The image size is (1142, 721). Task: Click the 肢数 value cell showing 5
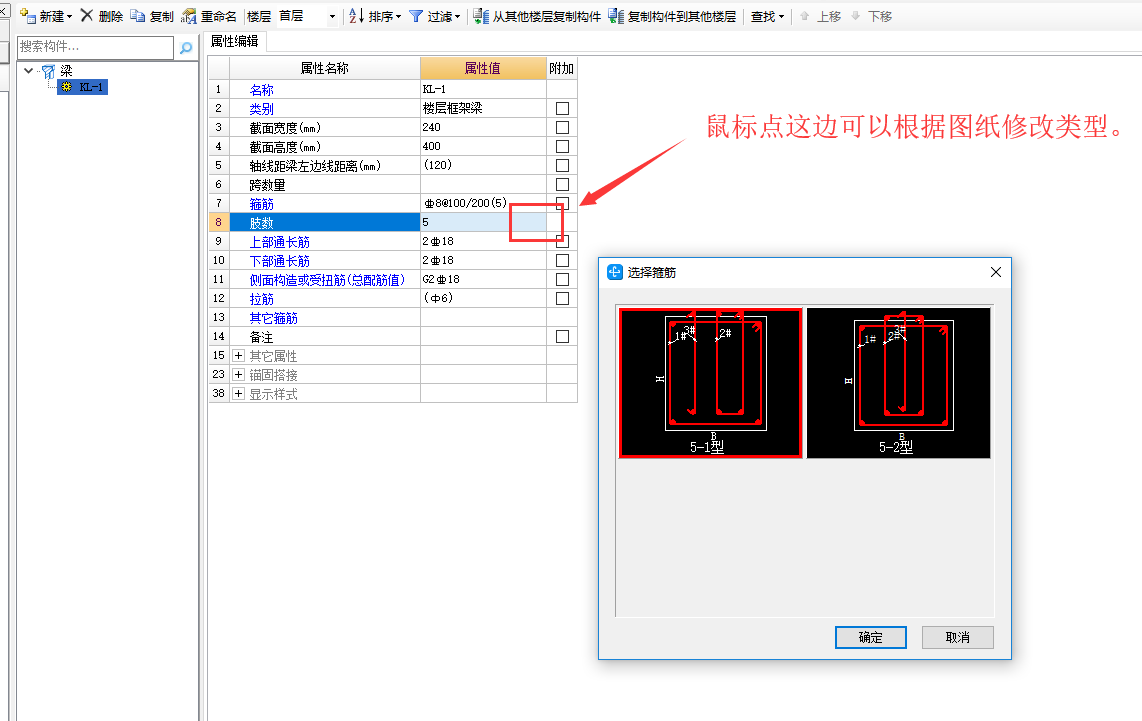483,222
